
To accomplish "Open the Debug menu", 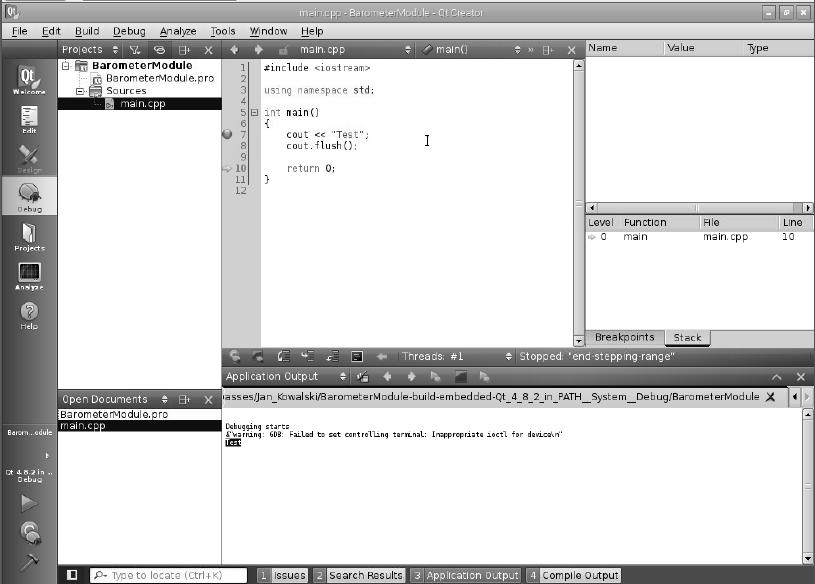I will pos(129,31).
